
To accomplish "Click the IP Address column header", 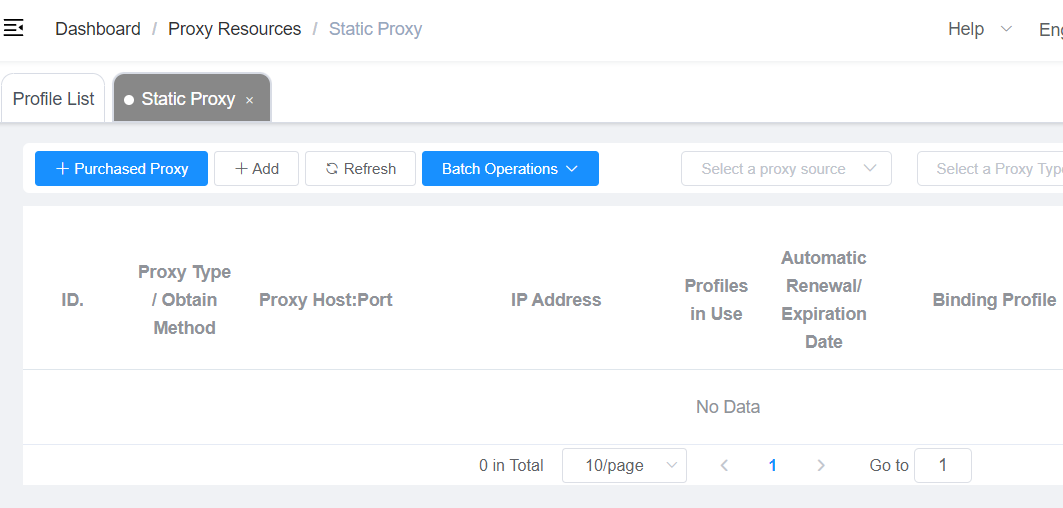I will point(556,300).
